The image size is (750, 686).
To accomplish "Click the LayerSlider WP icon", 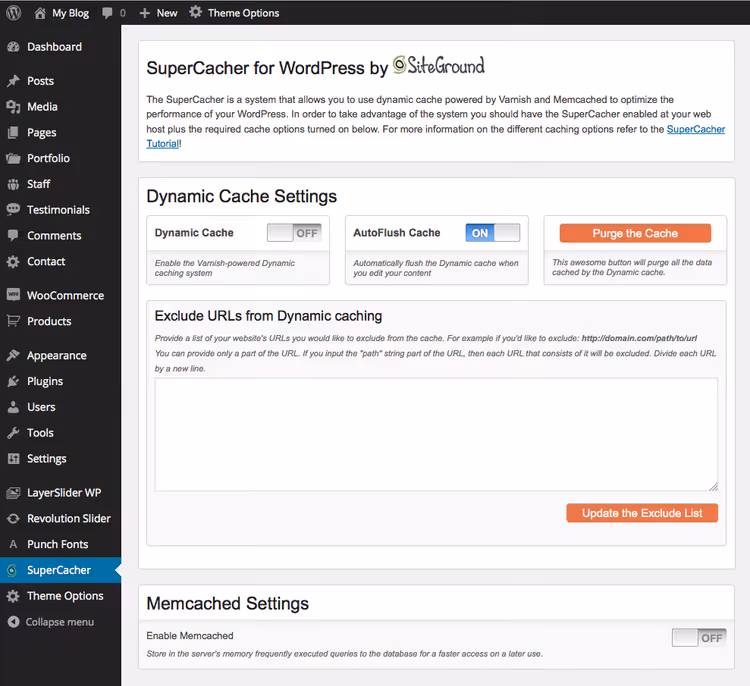I will [13, 493].
